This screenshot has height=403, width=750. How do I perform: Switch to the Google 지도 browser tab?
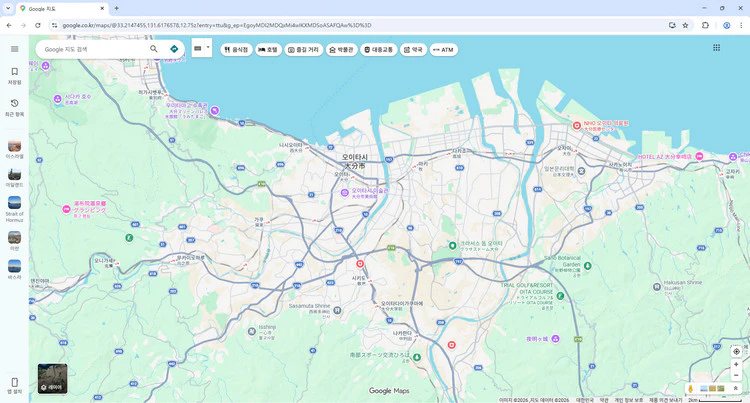click(x=60, y=8)
